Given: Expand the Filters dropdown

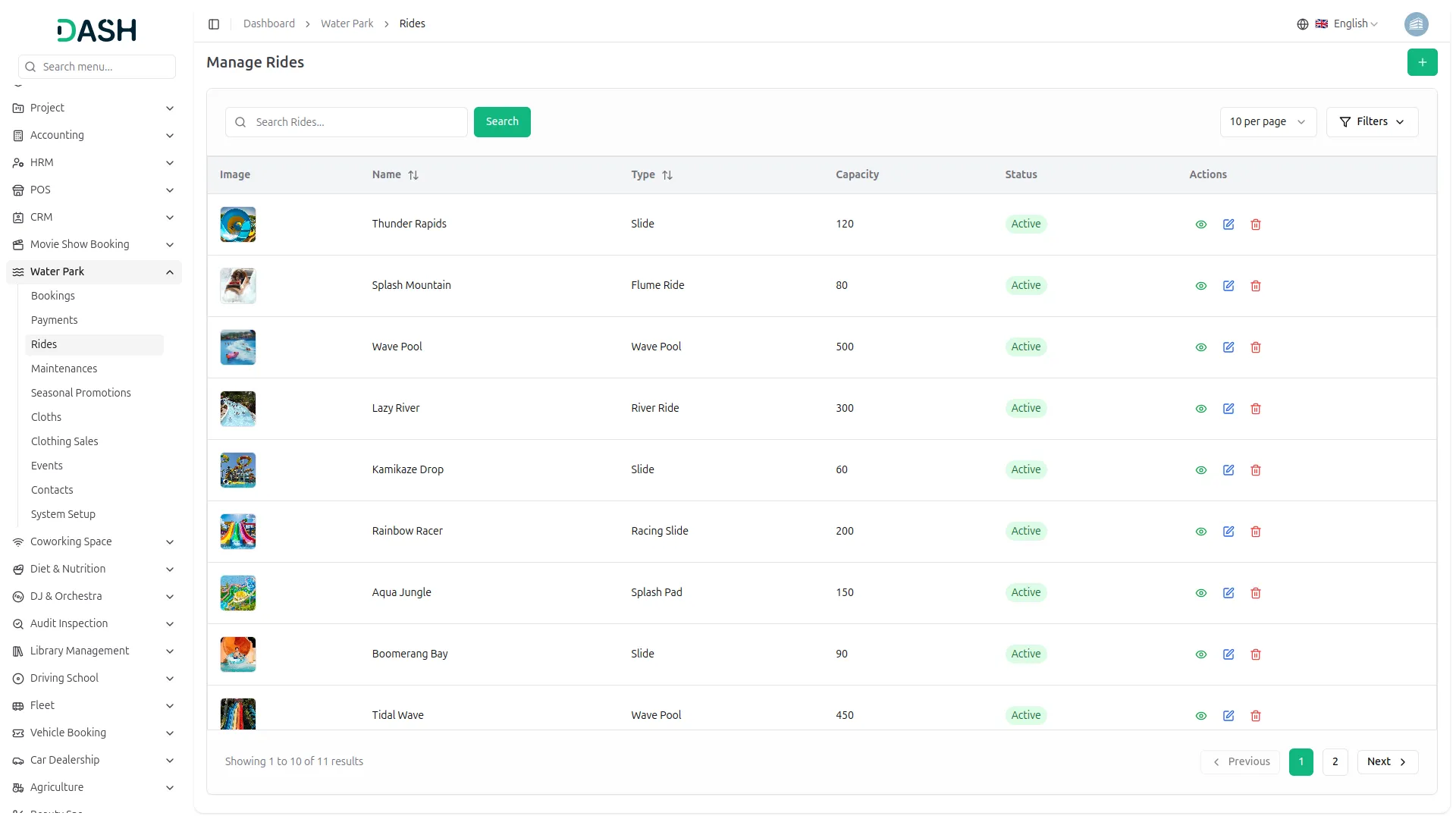Looking at the screenshot, I should (1372, 122).
